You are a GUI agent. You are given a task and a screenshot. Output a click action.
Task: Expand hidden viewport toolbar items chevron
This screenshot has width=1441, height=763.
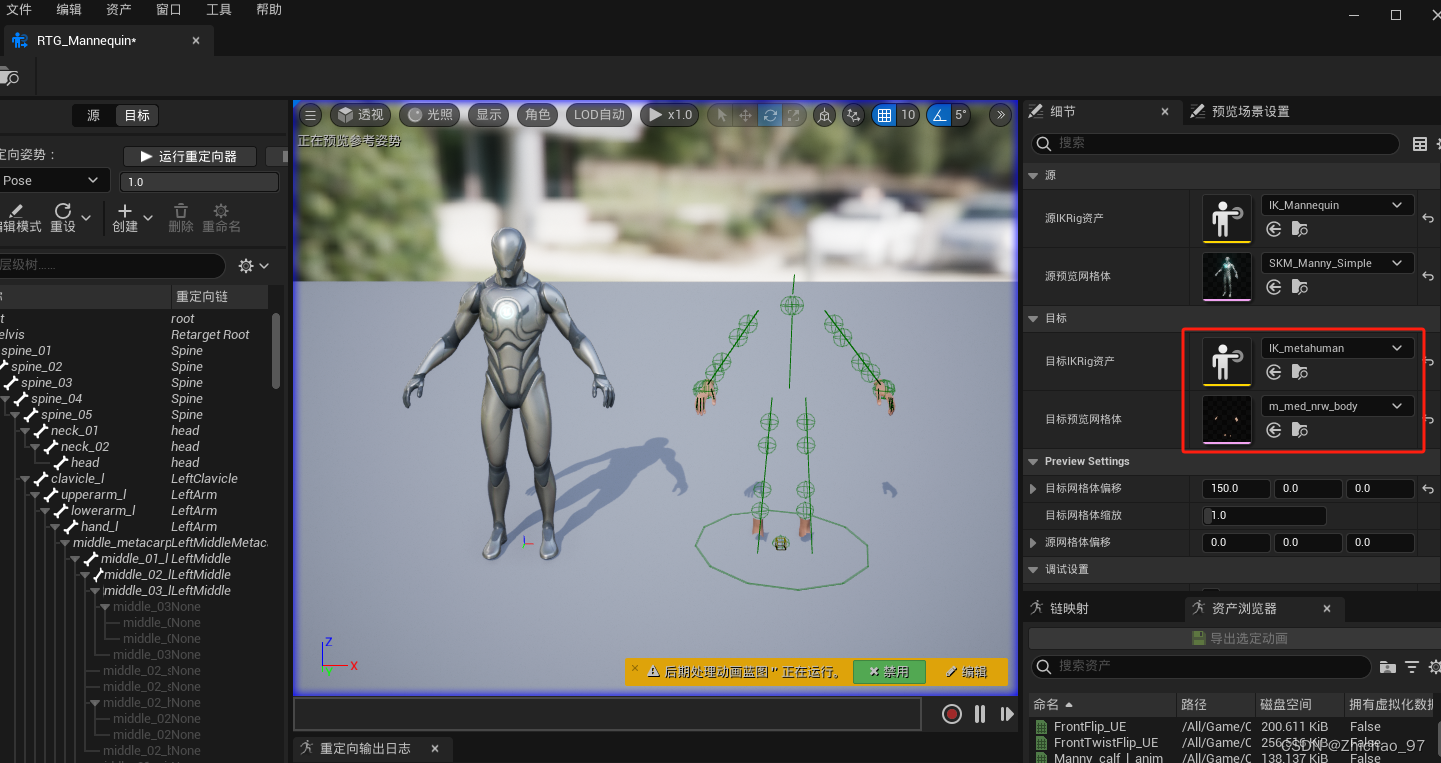point(1000,115)
